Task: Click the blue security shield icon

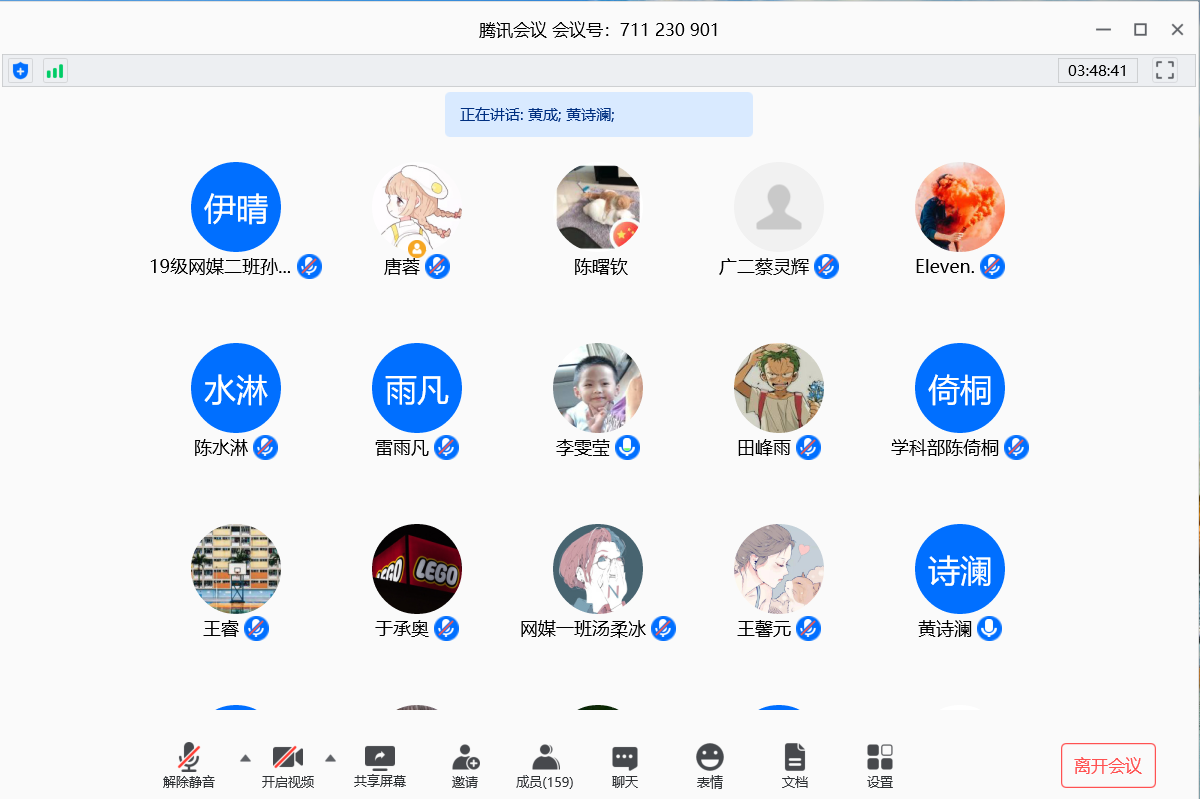Action: coord(20,71)
